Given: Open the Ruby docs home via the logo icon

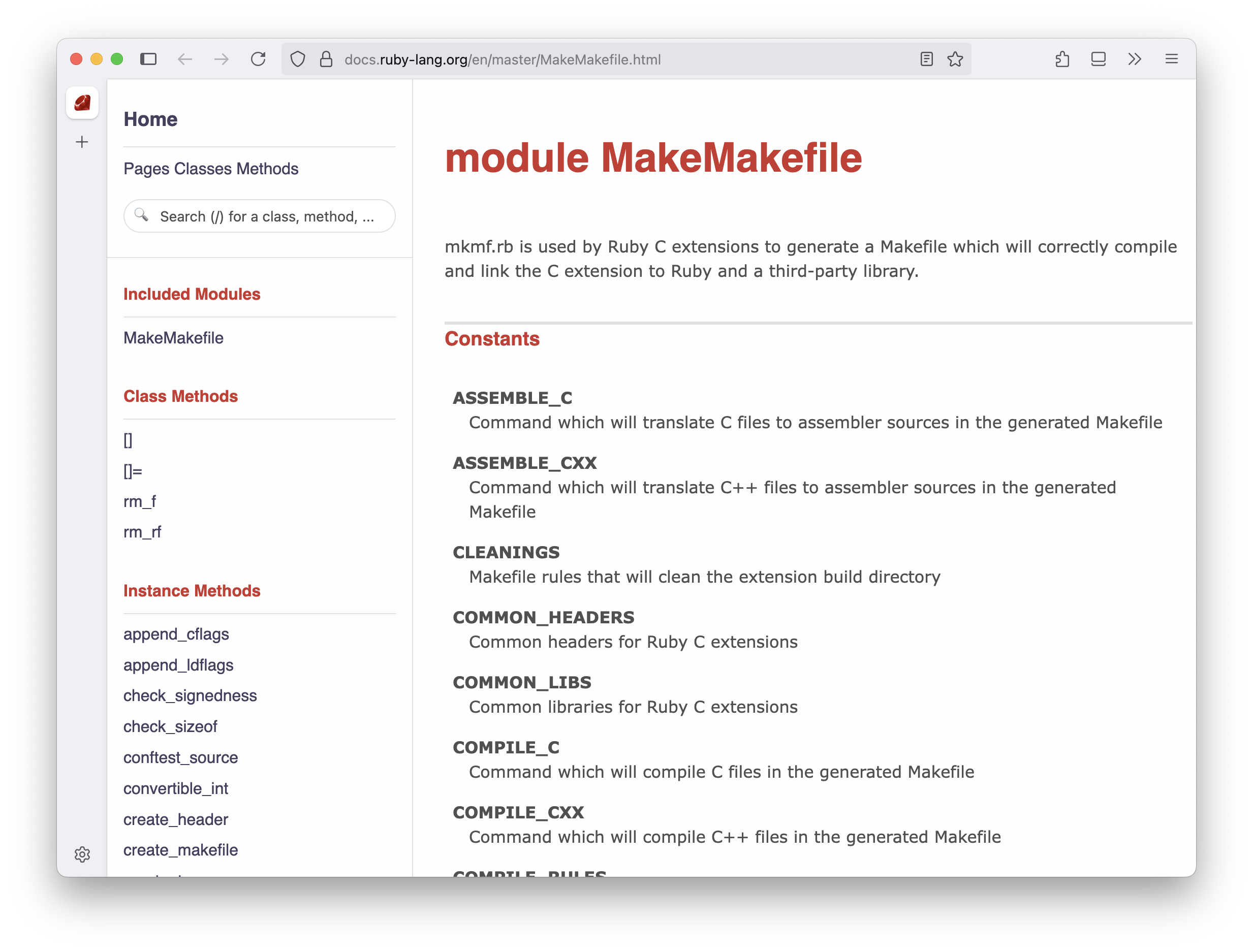Looking at the screenshot, I should click(x=82, y=103).
